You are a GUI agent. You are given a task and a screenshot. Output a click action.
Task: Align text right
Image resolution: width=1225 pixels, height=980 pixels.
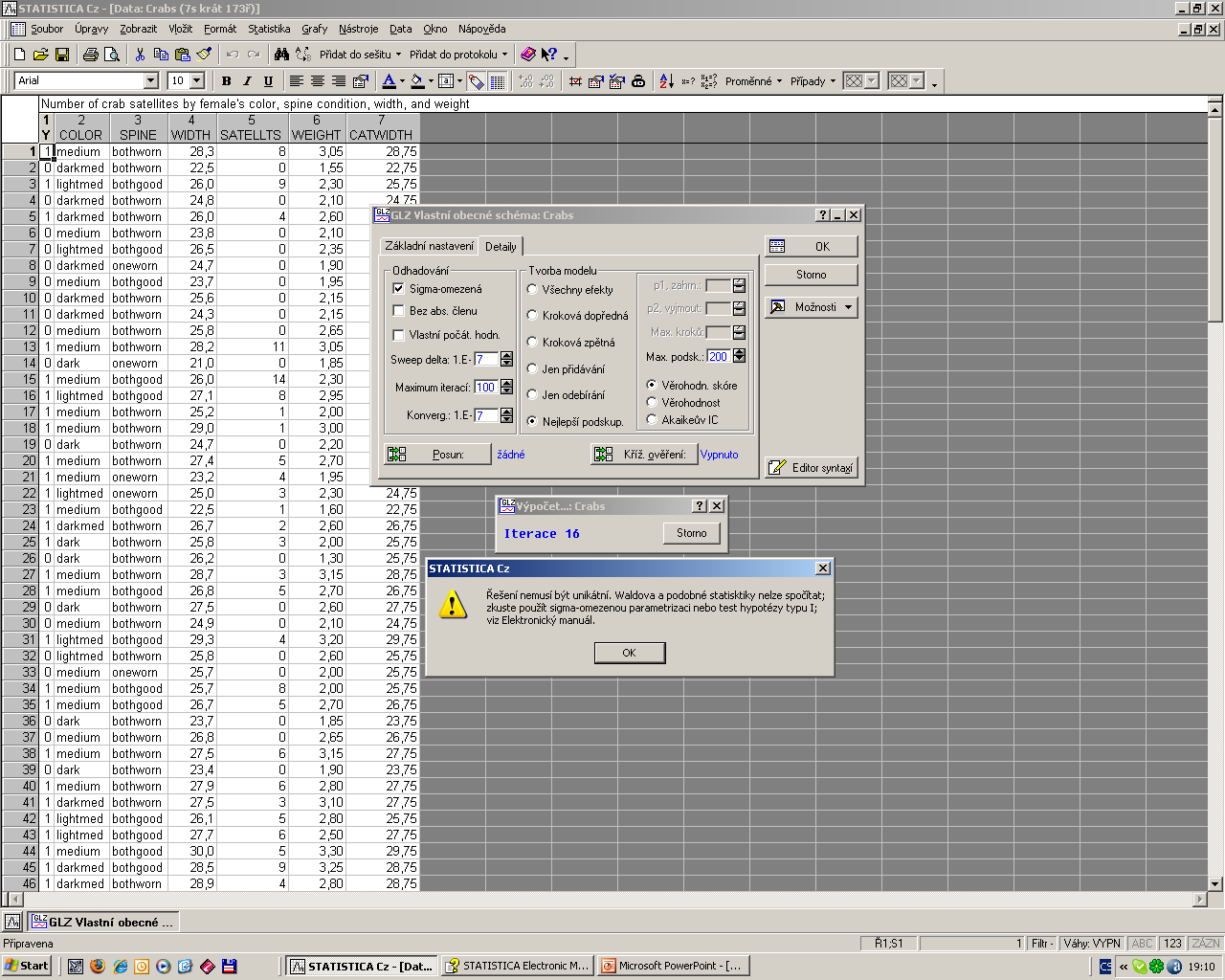(x=339, y=81)
